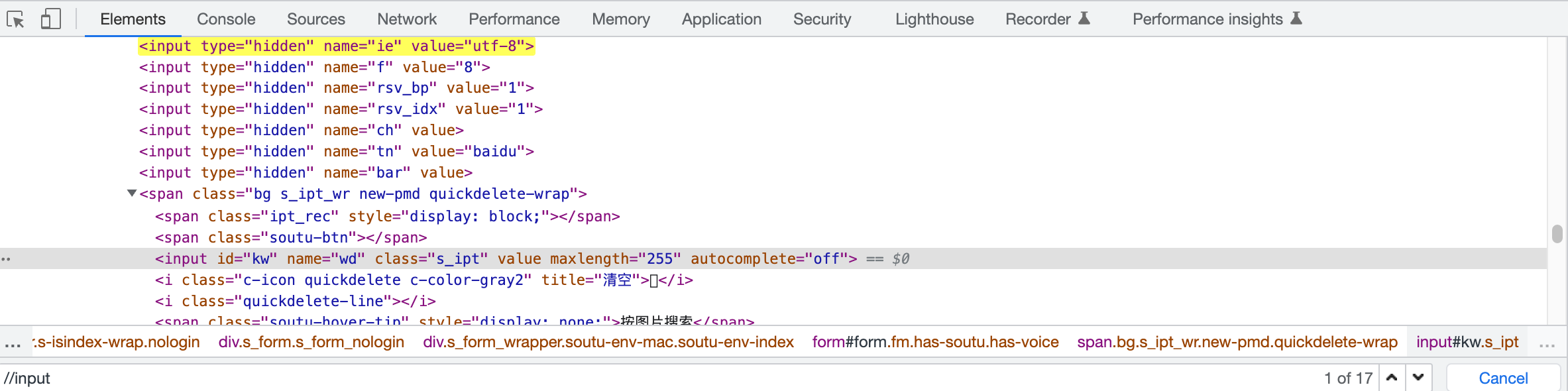This screenshot has width=1568, height=391.
Task: Click the Recorder flask icon
Action: click(x=1084, y=19)
